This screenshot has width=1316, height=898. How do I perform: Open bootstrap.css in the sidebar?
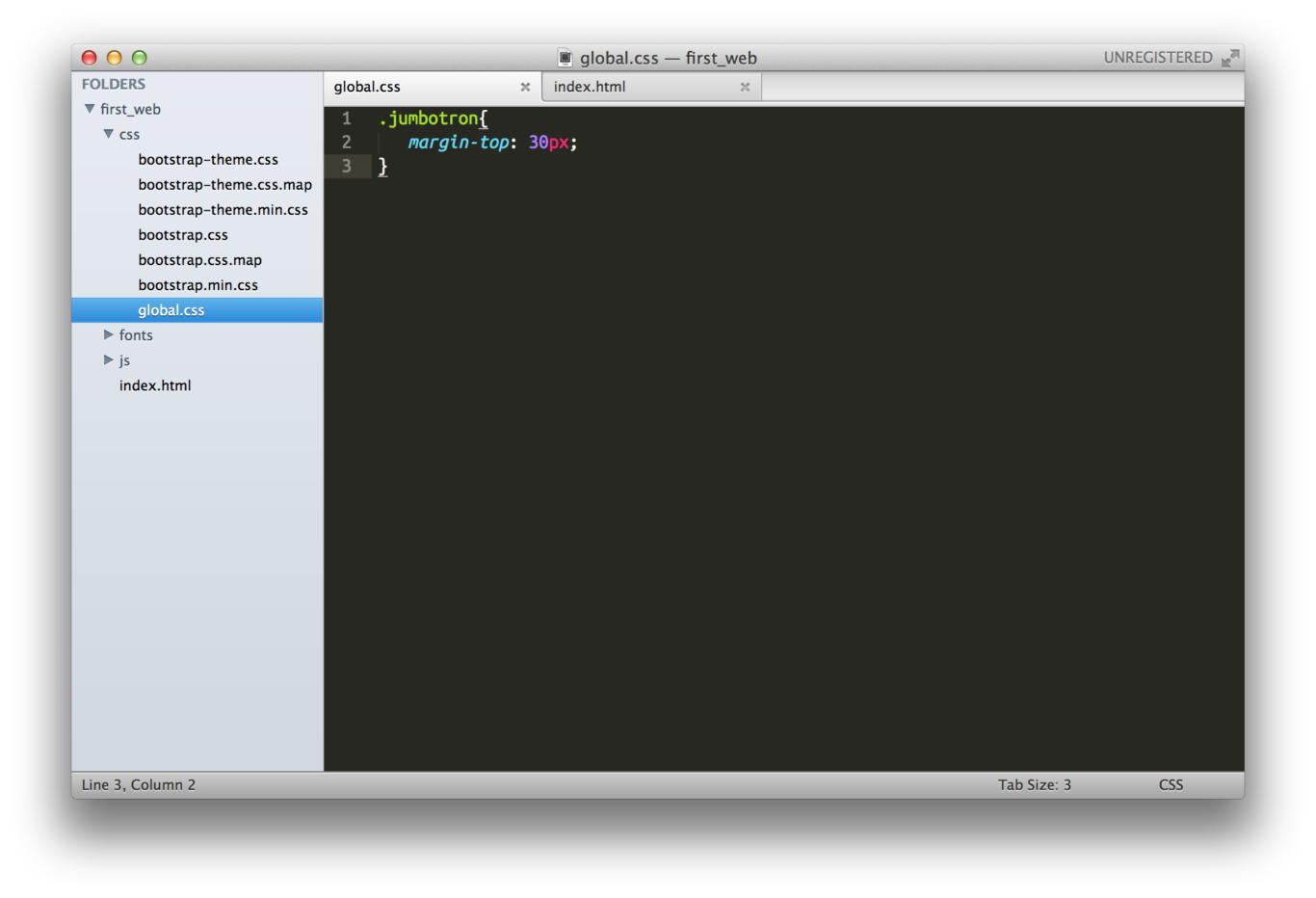(183, 234)
